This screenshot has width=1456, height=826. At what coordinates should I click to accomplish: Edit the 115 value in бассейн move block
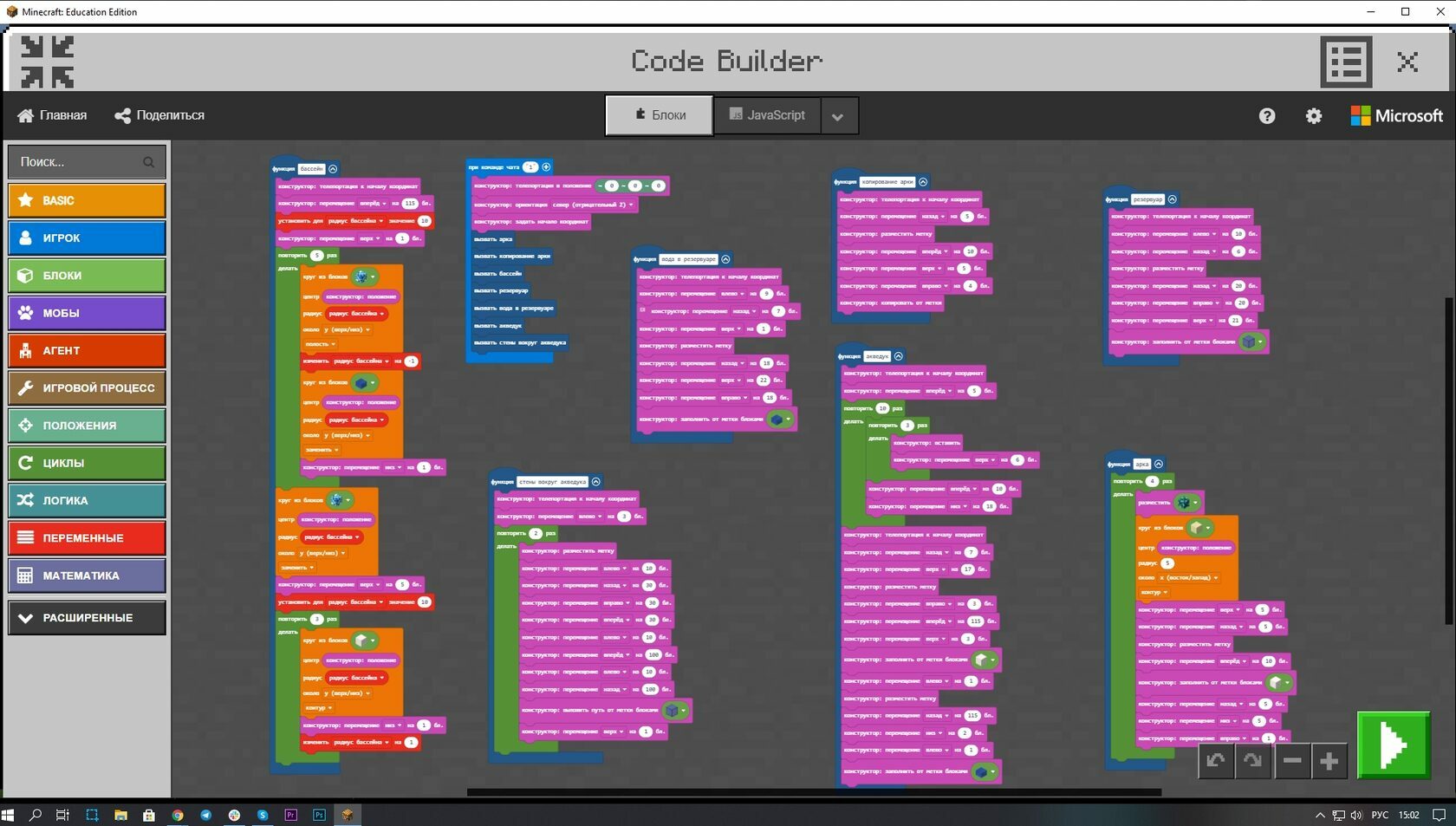410,204
